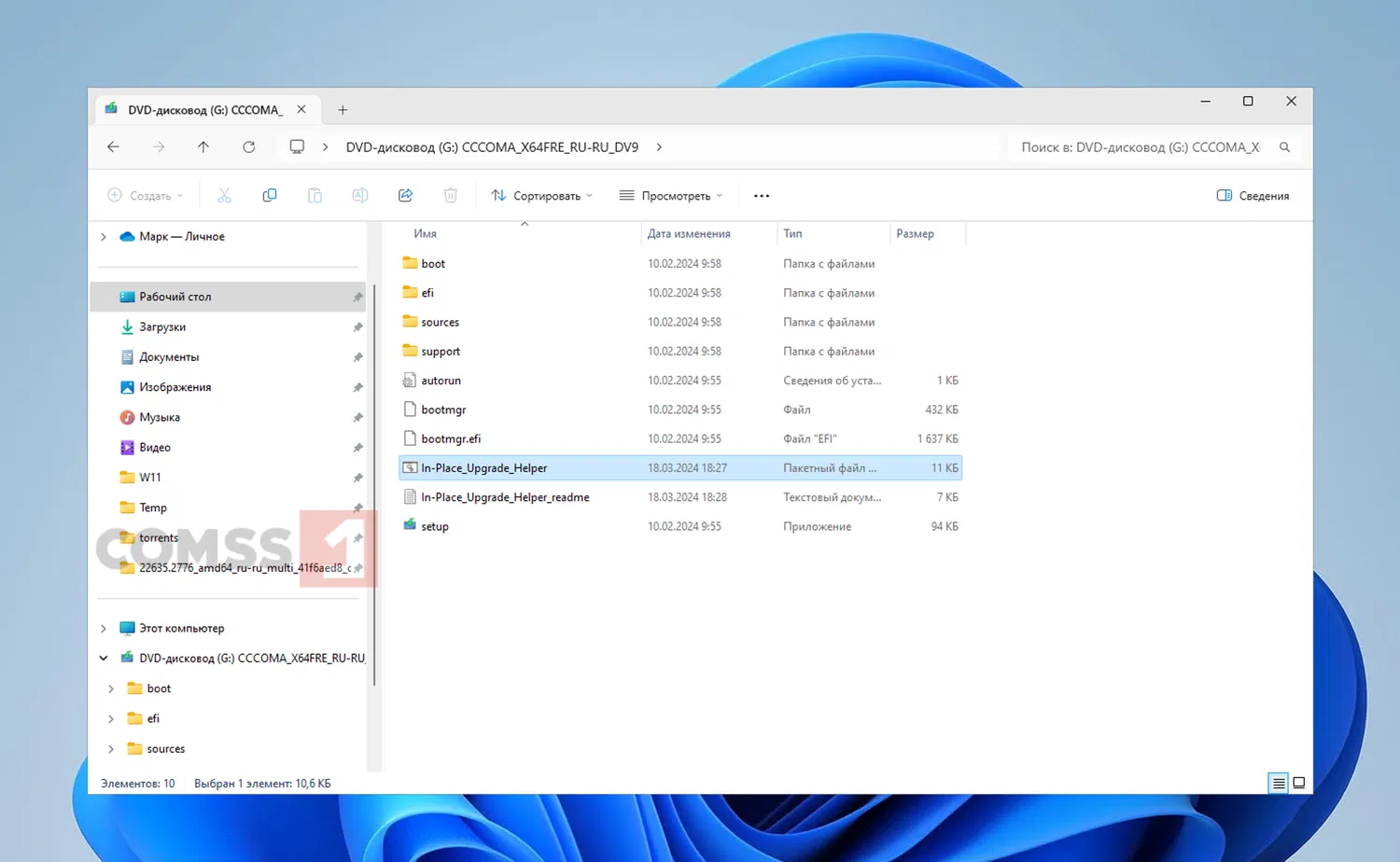Open the W11 folder in the sidebar
Screen dimensions: 1400x862
pos(228,478)
